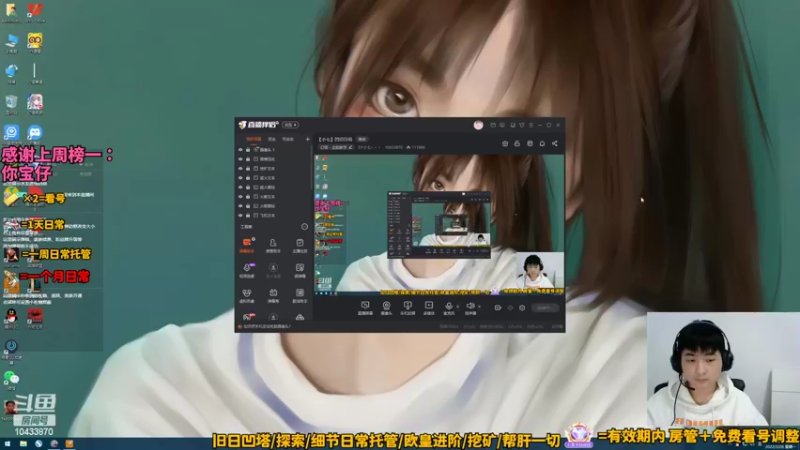This screenshot has height=450, width=800.
Task: Click the stream title text in the header
Action: click(x=335, y=139)
